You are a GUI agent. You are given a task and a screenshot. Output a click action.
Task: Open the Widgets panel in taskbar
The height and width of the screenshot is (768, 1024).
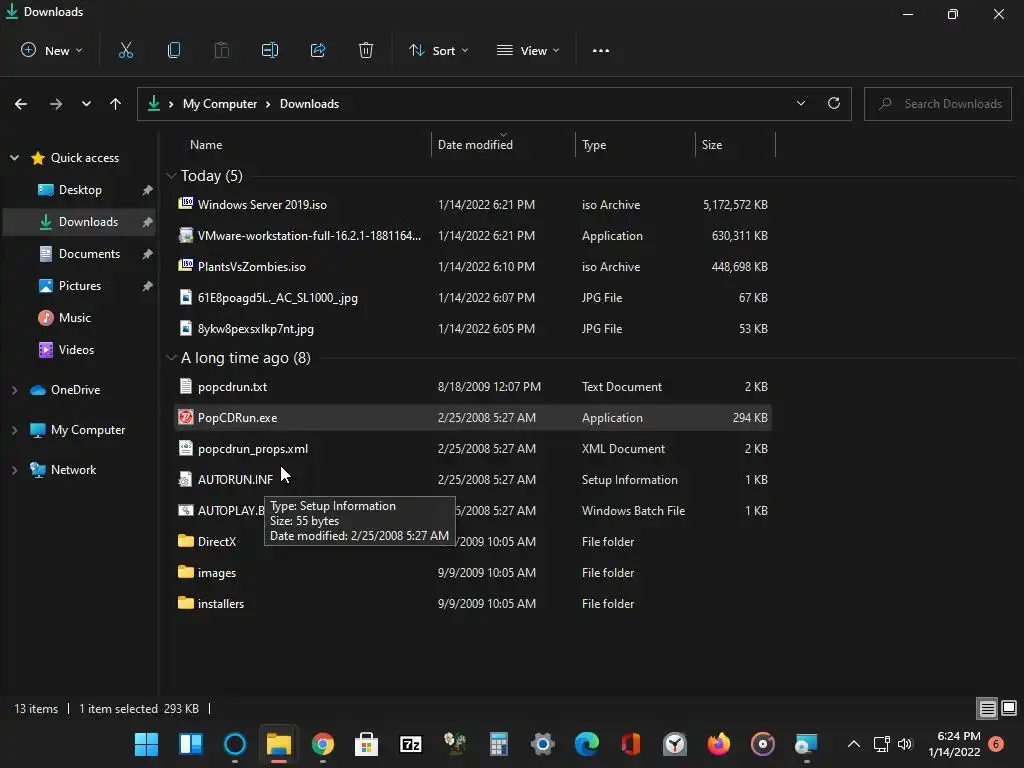tap(191, 744)
